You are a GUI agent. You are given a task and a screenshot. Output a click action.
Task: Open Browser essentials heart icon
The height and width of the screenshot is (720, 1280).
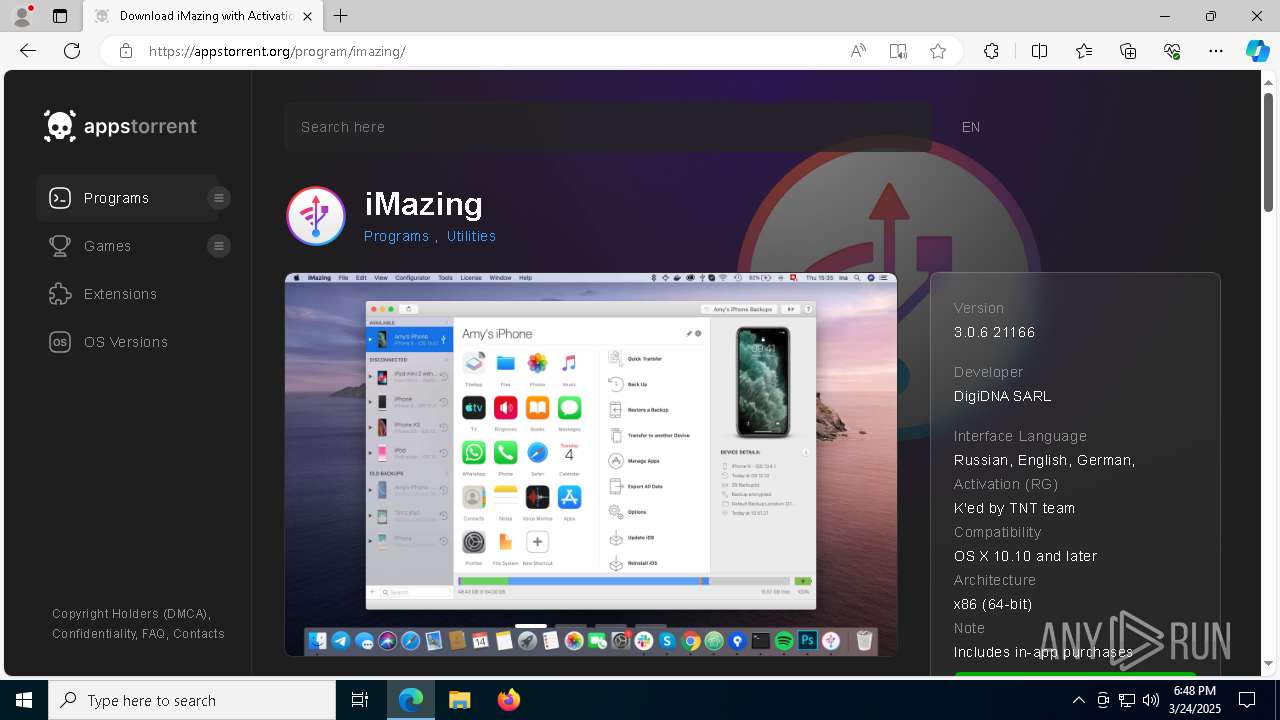pyautogui.click(x=1172, y=51)
